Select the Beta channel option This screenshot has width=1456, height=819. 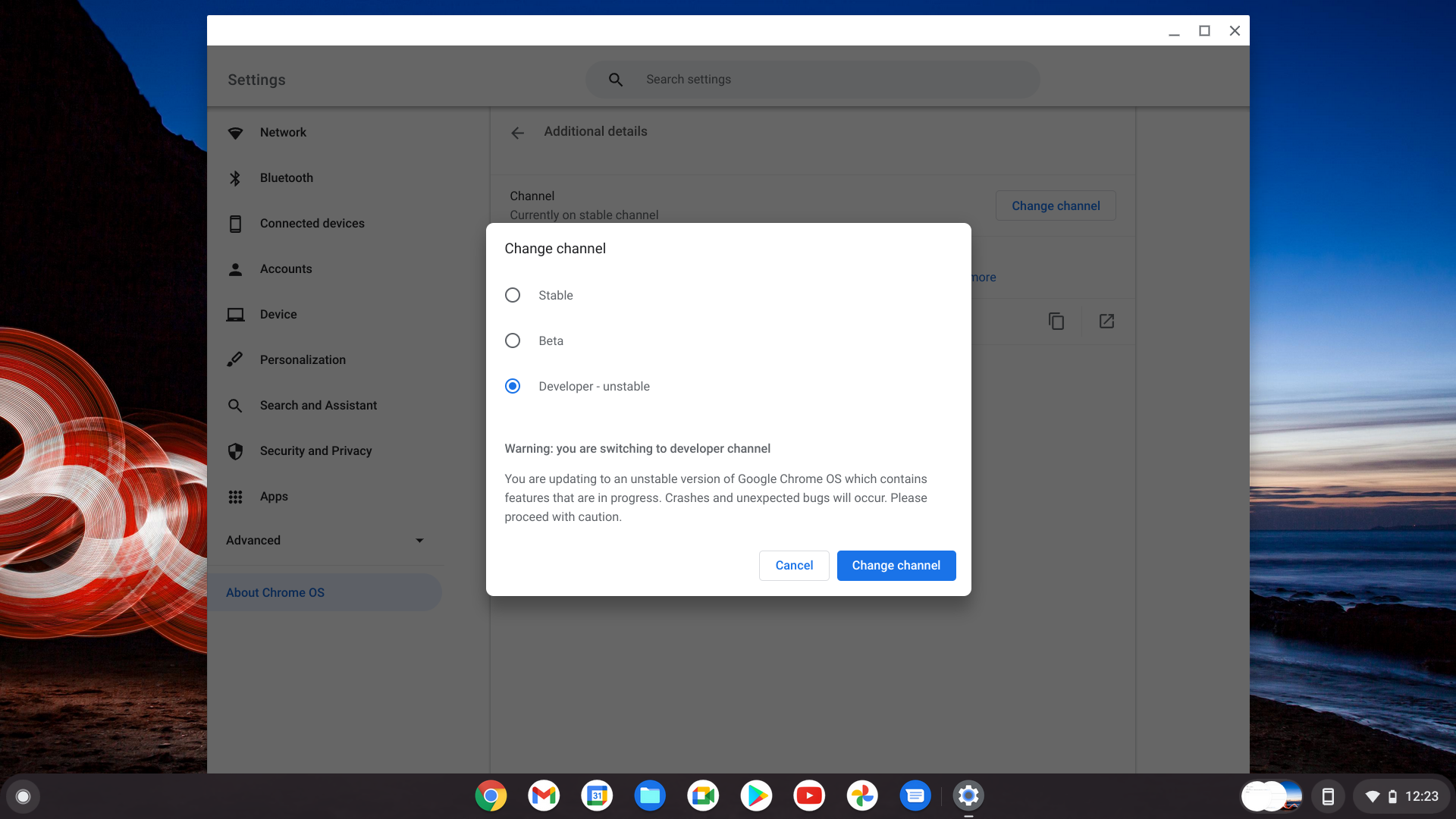coord(513,340)
